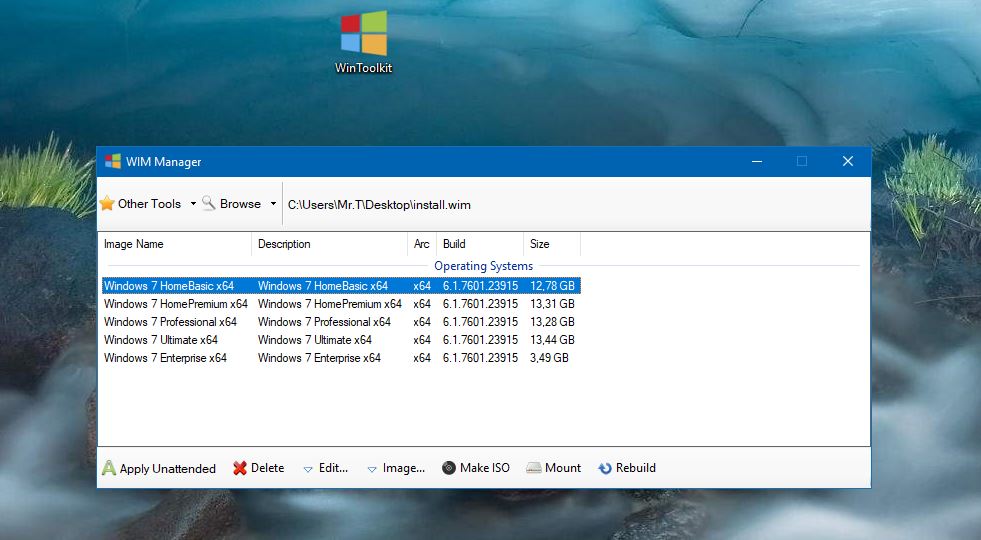Sort by Build column header
The image size is (981, 540).
[x=480, y=244]
